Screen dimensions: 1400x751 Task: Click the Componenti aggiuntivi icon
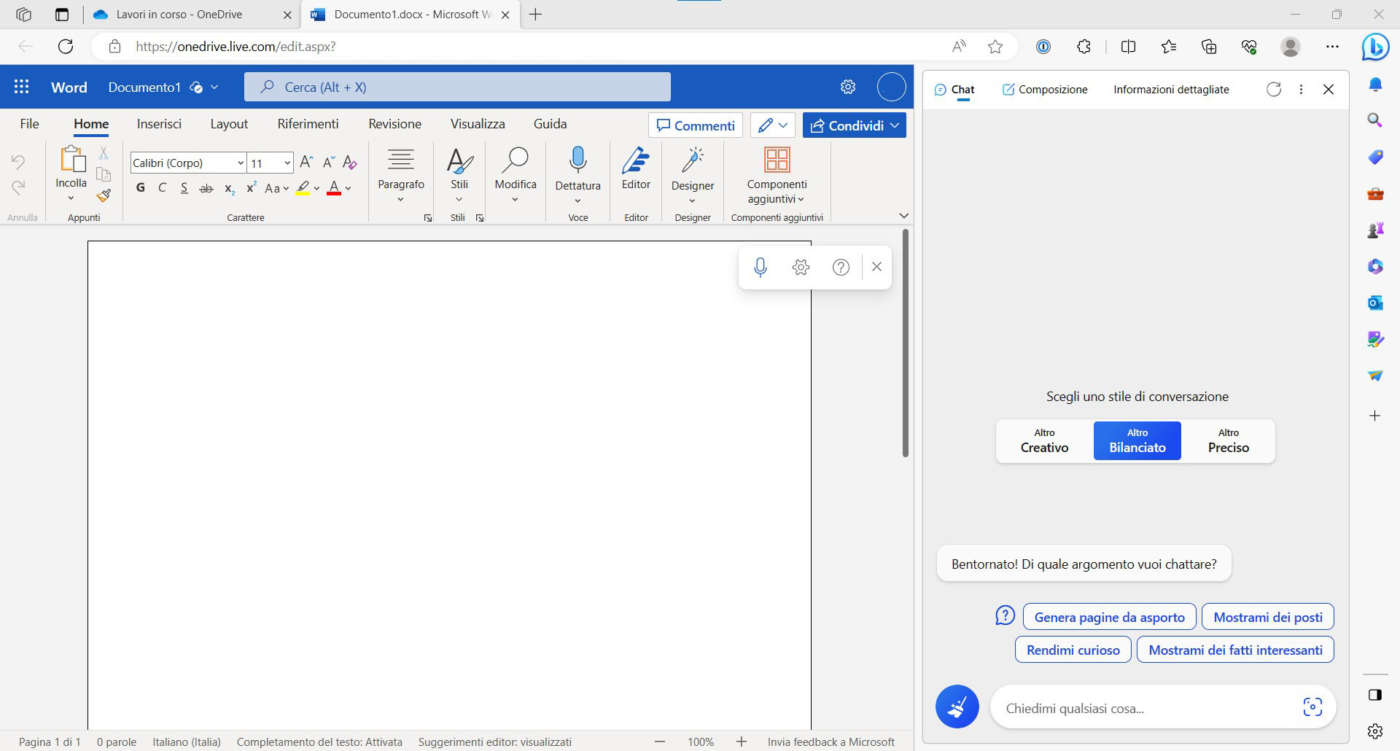pyautogui.click(x=776, y=160)
